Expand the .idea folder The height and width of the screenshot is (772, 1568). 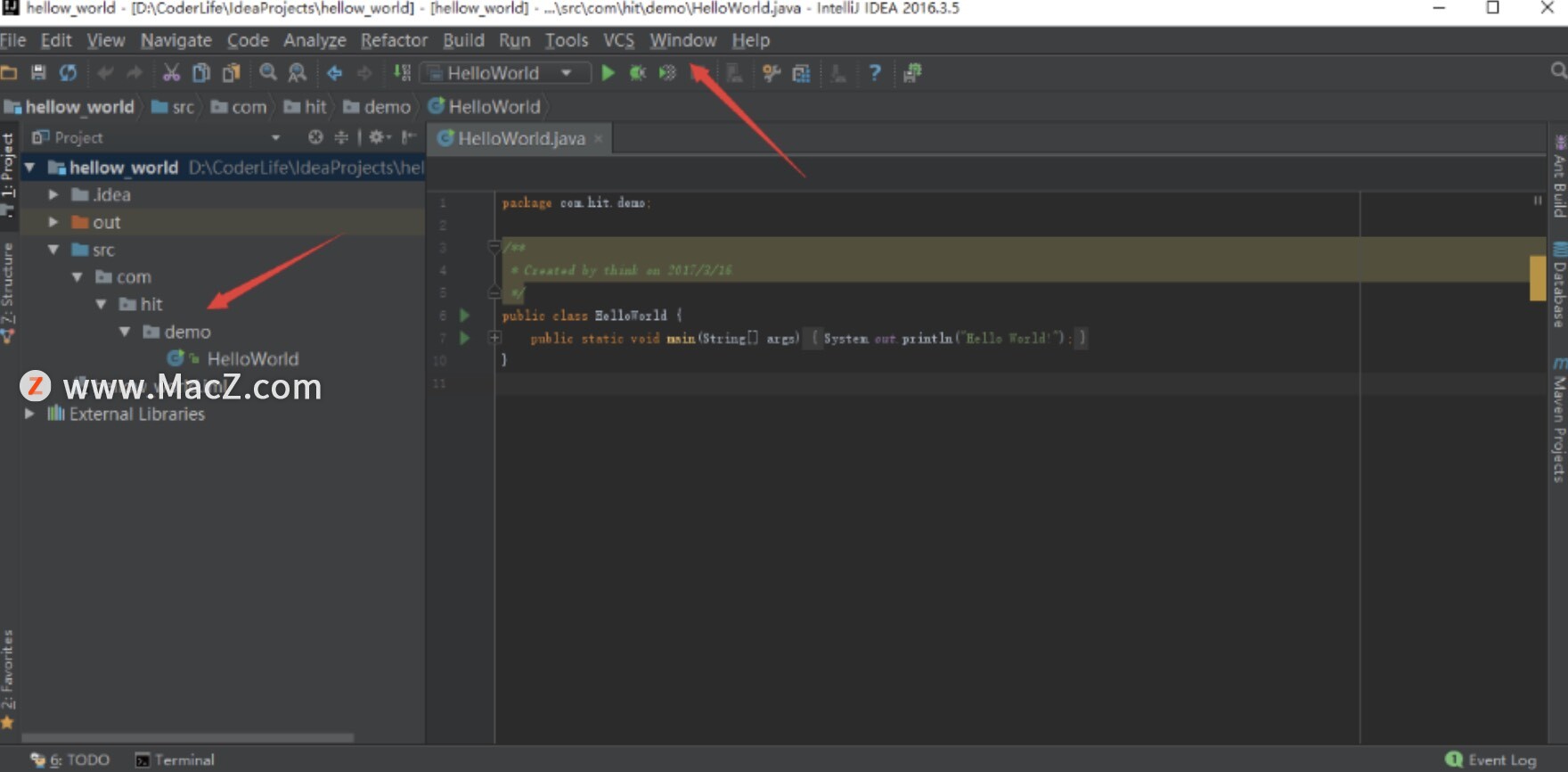[53, 194]
